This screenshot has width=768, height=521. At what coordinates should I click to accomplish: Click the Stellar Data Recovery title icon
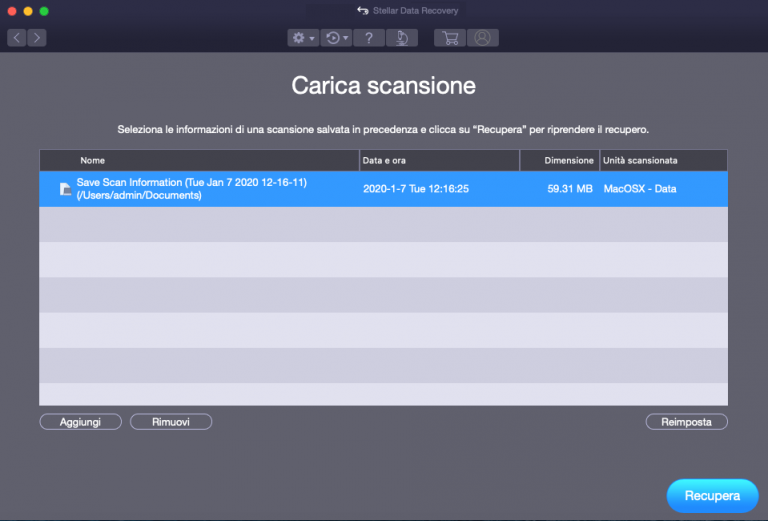363,11
